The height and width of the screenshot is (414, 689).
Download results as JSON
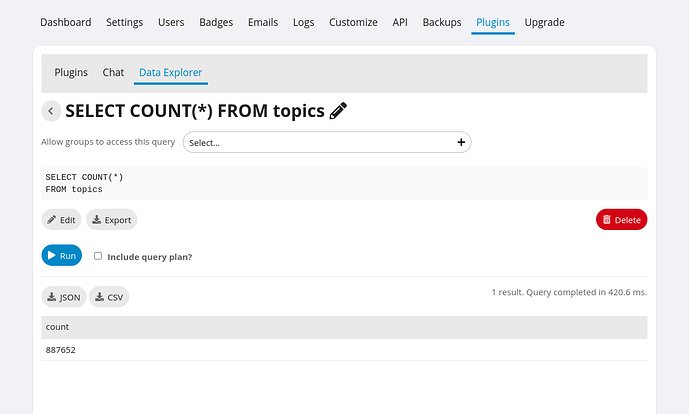click(64, 297)
